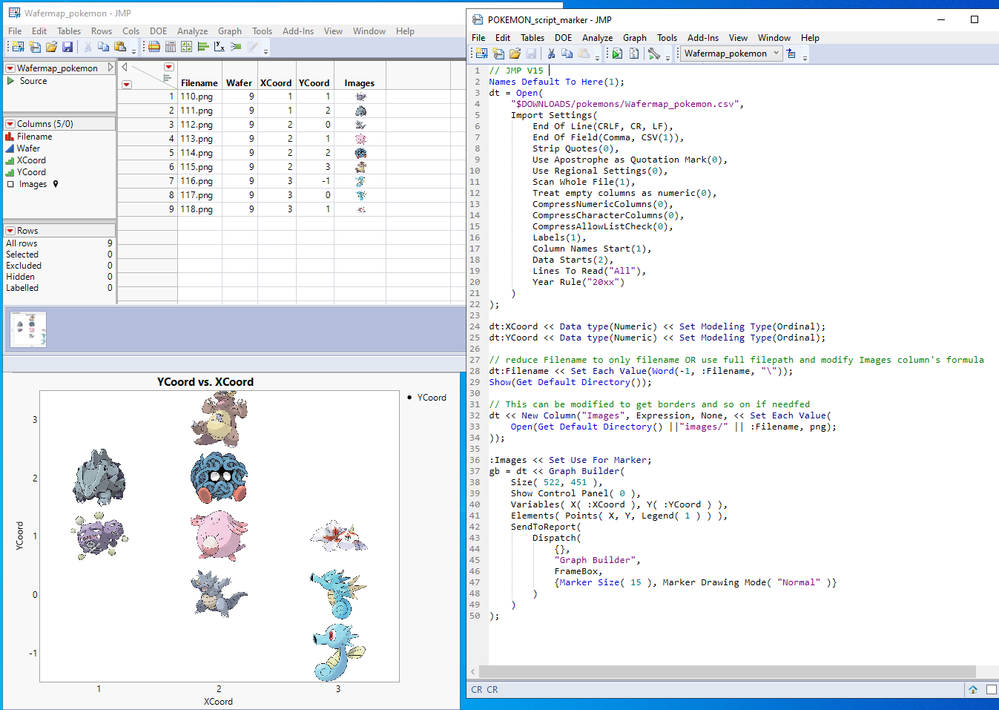Toggle the checkbox next to the Images column
Viewport: 999px width, 710px height.
pyautogui.click(x=10, y=184)
